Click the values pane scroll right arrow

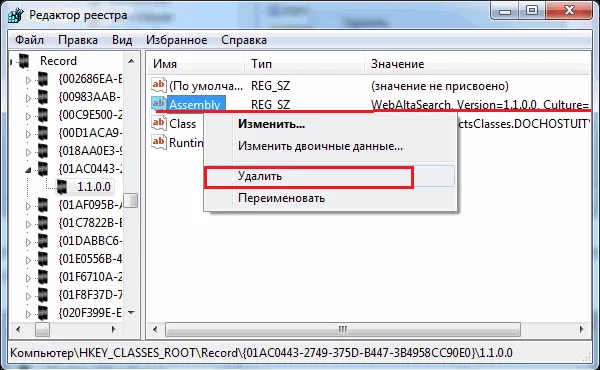click(x=582, y=329)
